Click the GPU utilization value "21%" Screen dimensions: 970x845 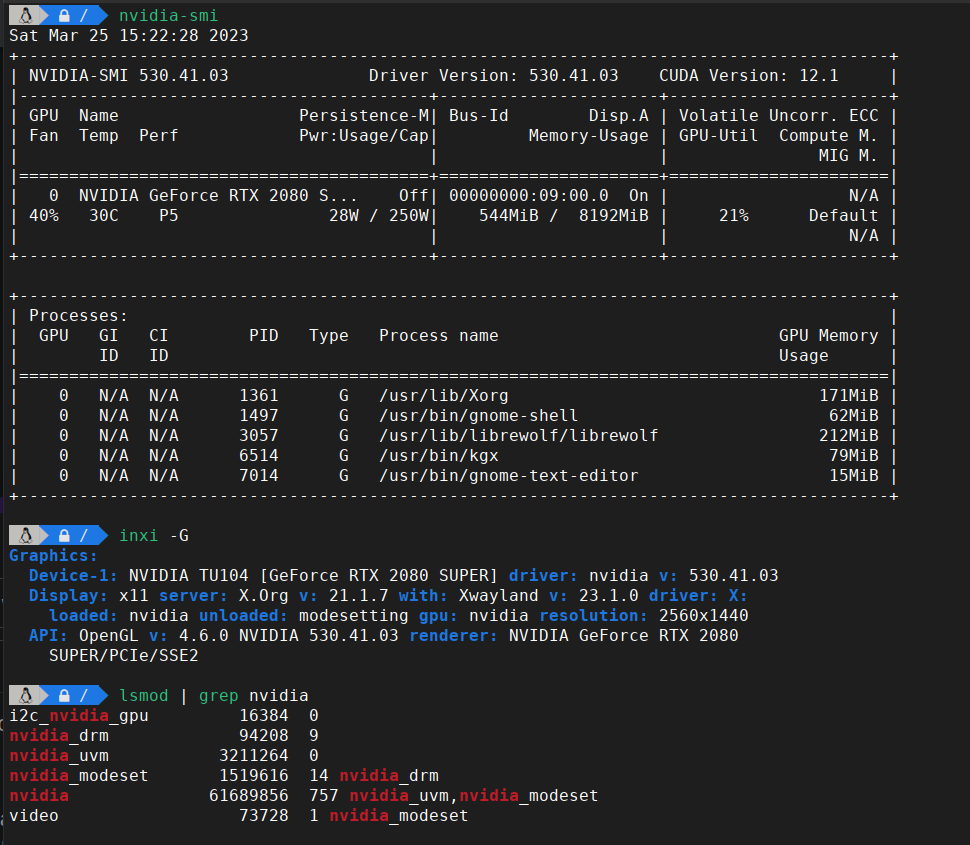[734, 215]
